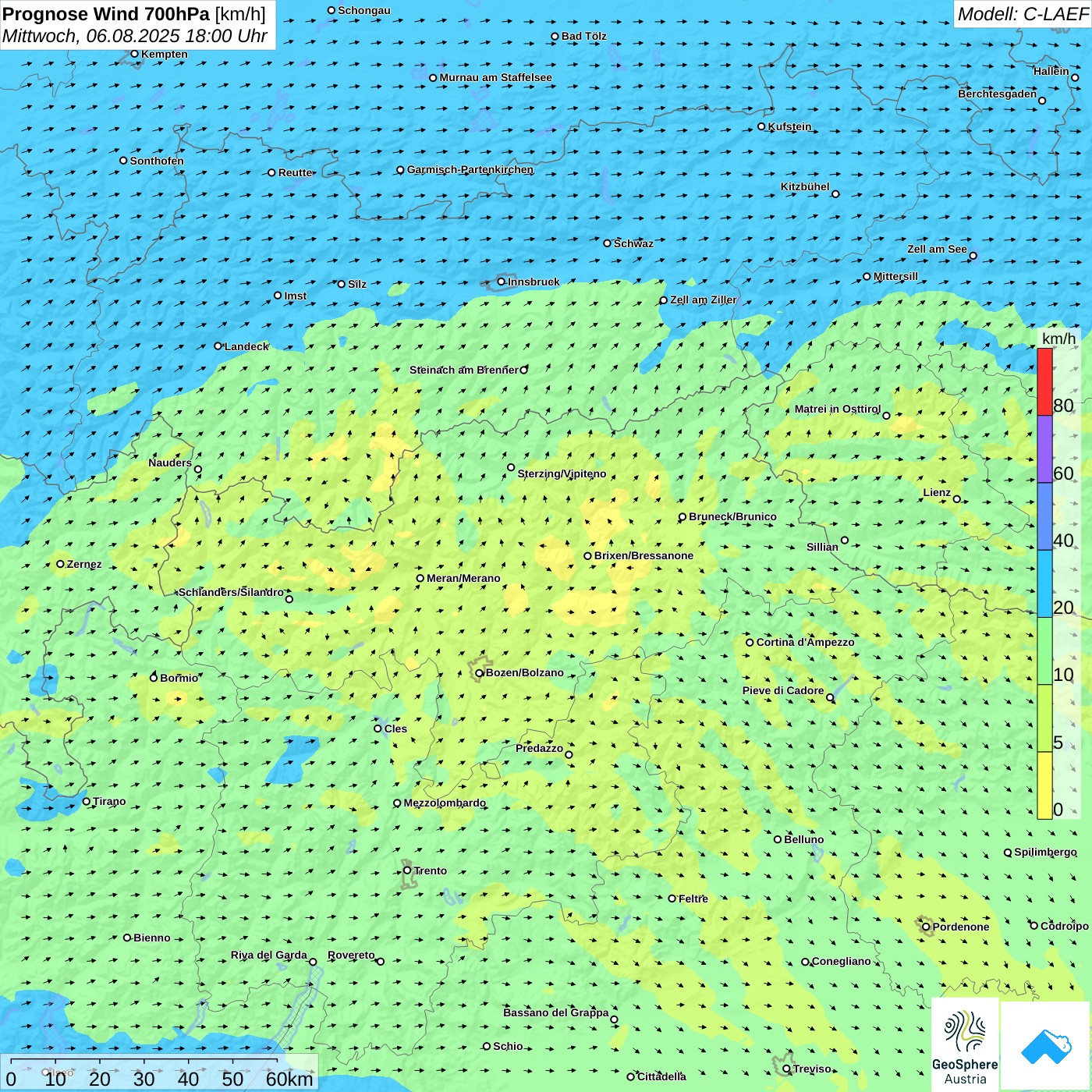This screenshot has height=1092, width=1092.
Task: Select the lime 5–10 legend segment
Action: pyautogui.click(x=1044, y=718)
